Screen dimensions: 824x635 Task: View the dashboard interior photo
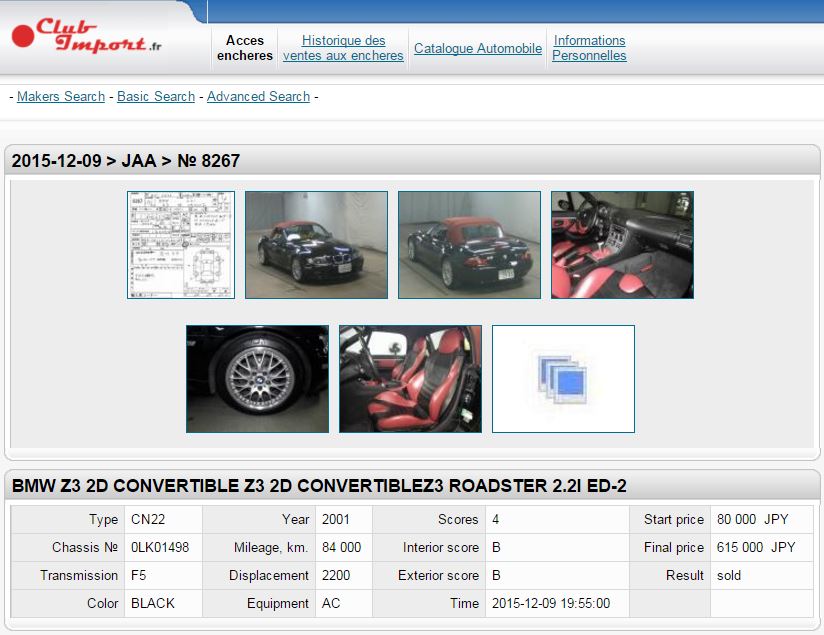click(x=622, y=245)
